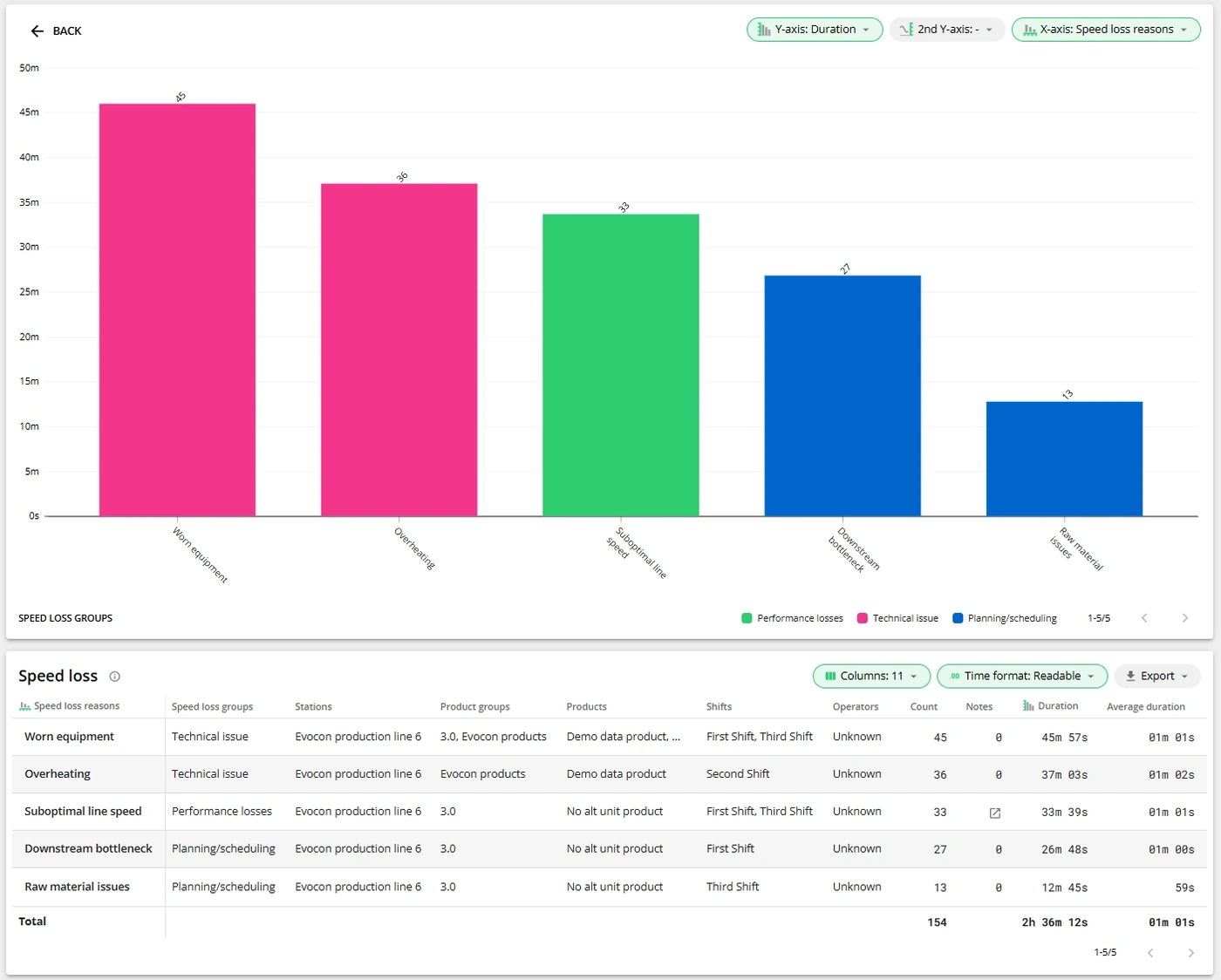This screenshot has width=1221, height=980.
Task: Open the 2nd Y-axis dropdown
Action: click(947, 30)
